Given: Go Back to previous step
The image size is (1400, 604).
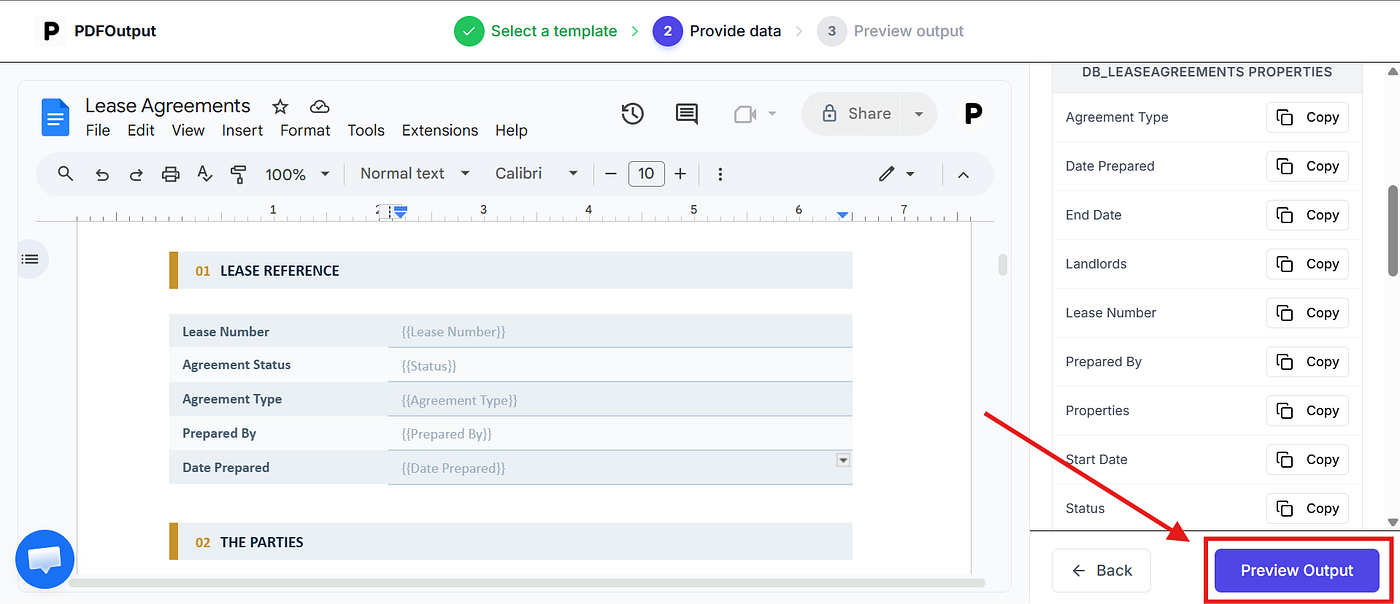Looking at the screenshot, I should coord(1101,570).
